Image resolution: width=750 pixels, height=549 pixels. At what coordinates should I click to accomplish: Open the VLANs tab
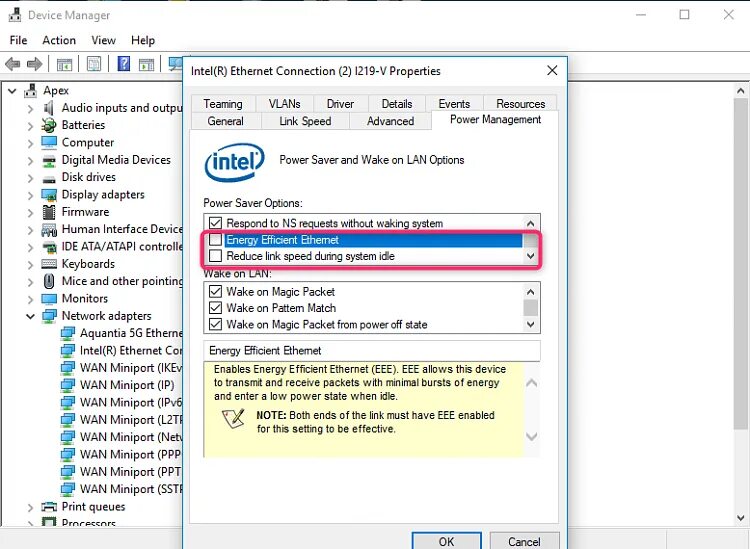click(x=285, y=104)
